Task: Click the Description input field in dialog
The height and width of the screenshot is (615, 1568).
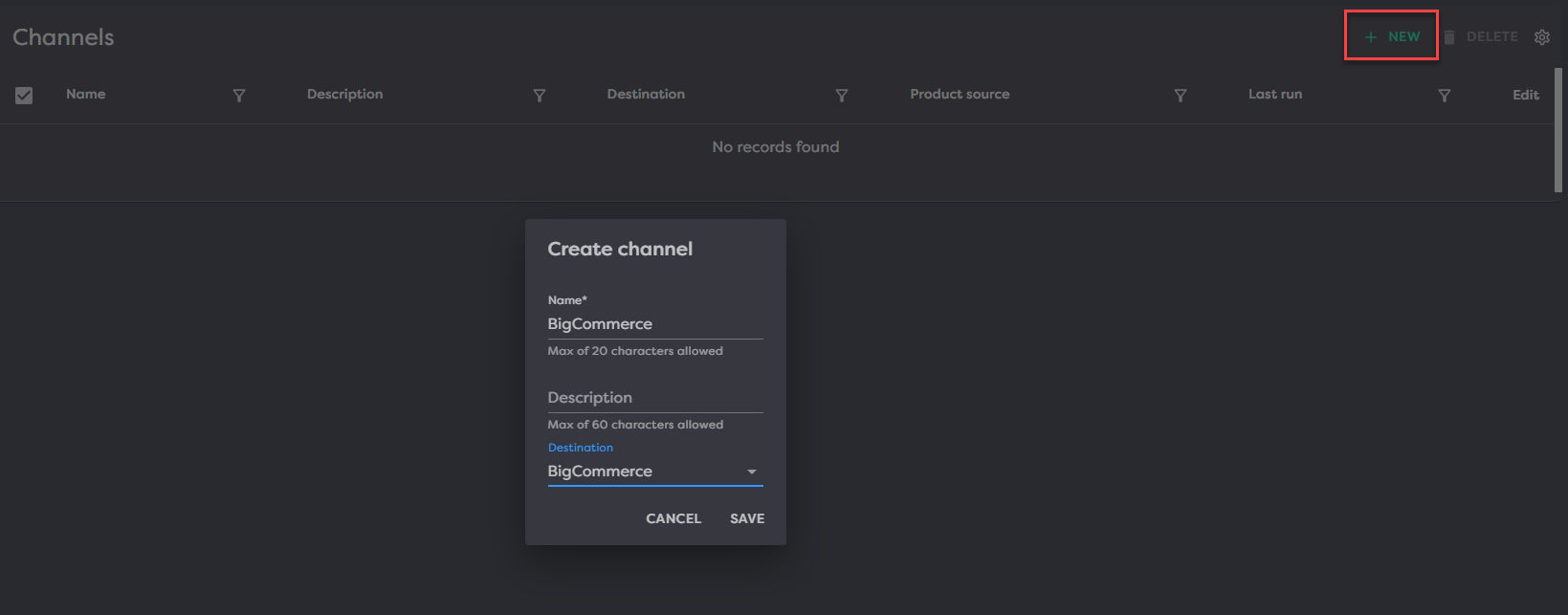Action: coord(654,398)
